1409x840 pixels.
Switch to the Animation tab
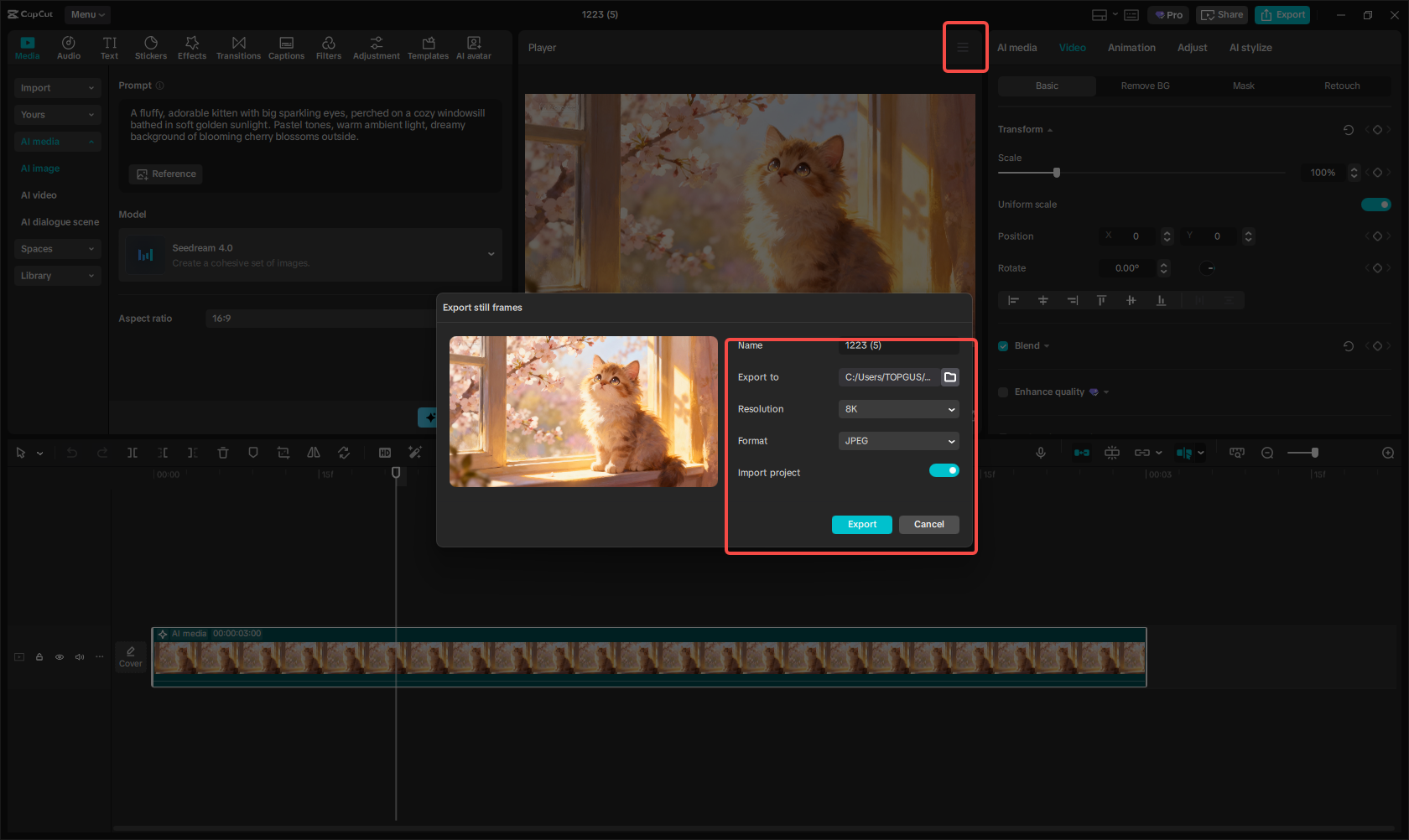click(1131, 48)
